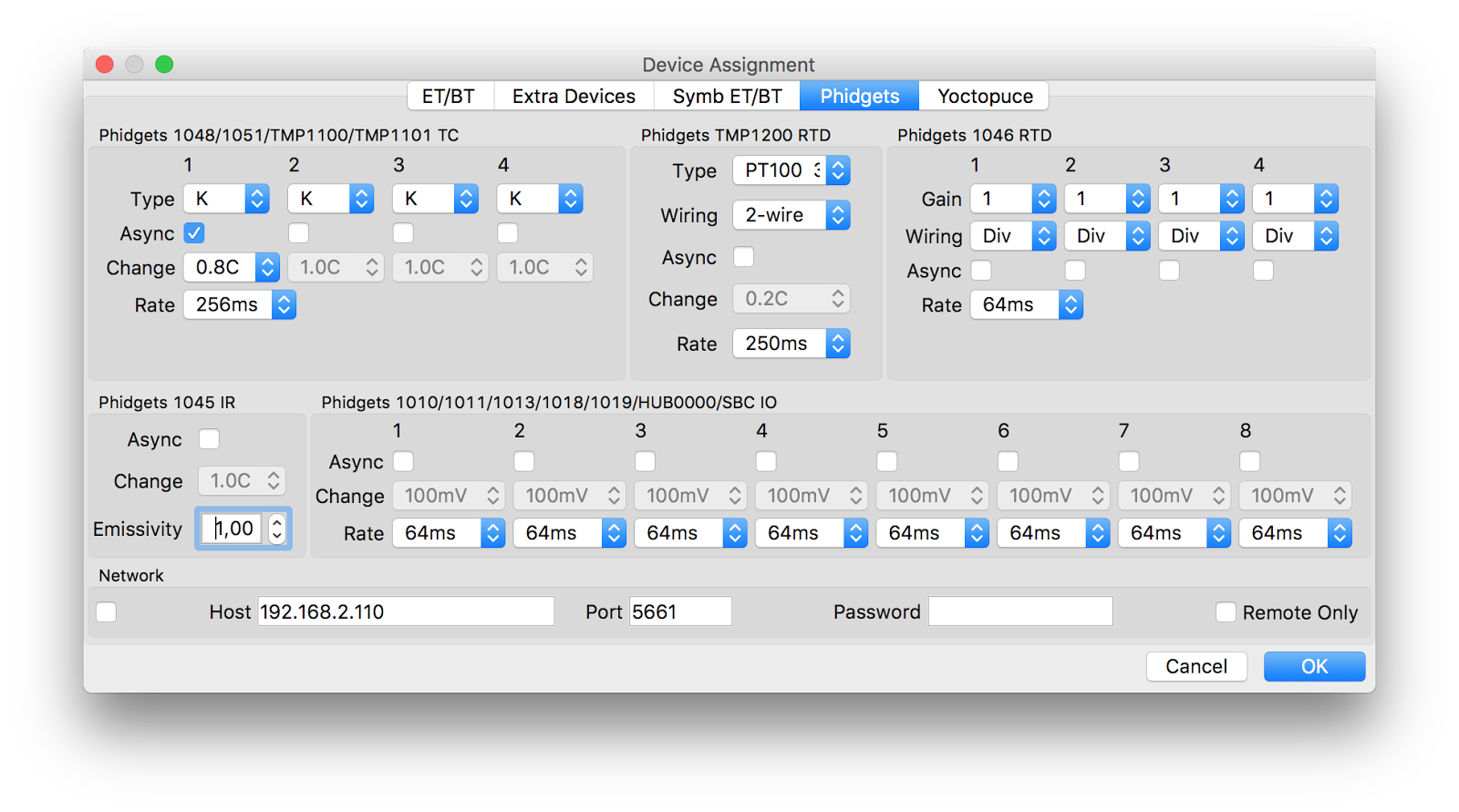Open IO channel 8 Rate dropdown
Screen dimensions: 1459x812
1295,533
